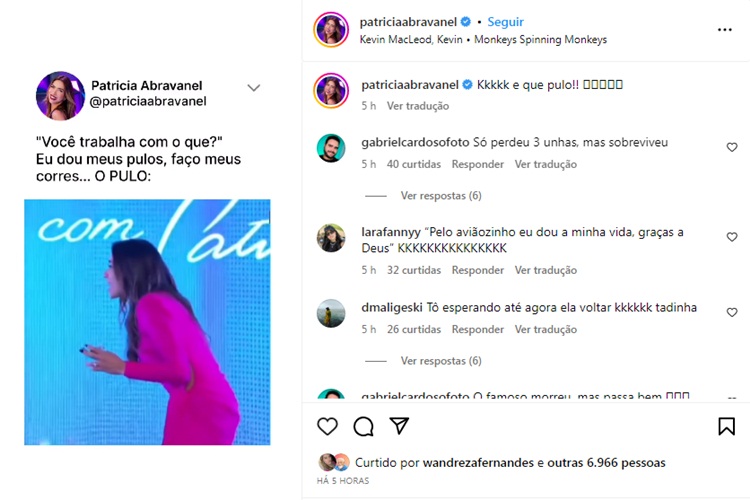Share the post with the paper plane icon
The image size is (750, 500).
point(399,425)
